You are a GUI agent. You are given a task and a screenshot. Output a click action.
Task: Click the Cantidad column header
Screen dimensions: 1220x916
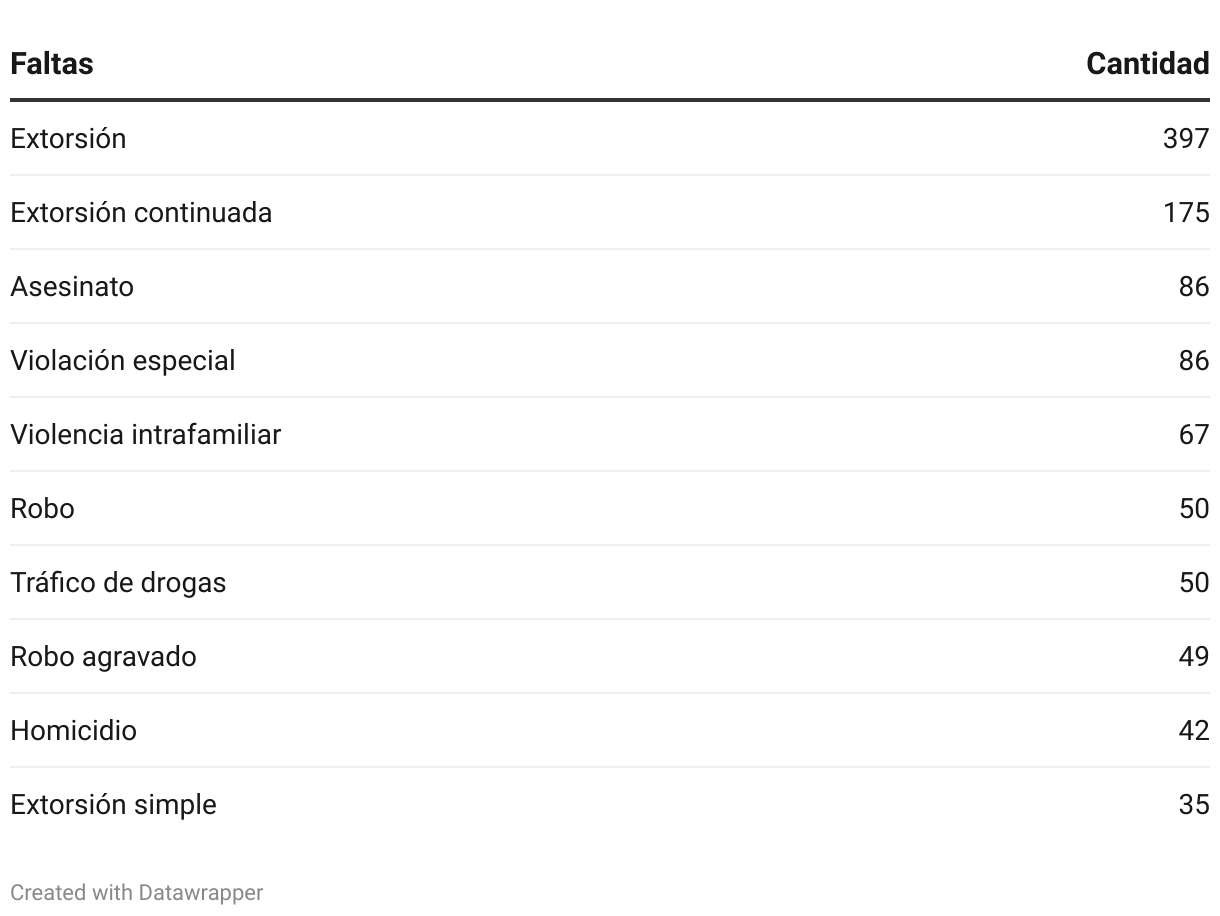coord(1147,64)
